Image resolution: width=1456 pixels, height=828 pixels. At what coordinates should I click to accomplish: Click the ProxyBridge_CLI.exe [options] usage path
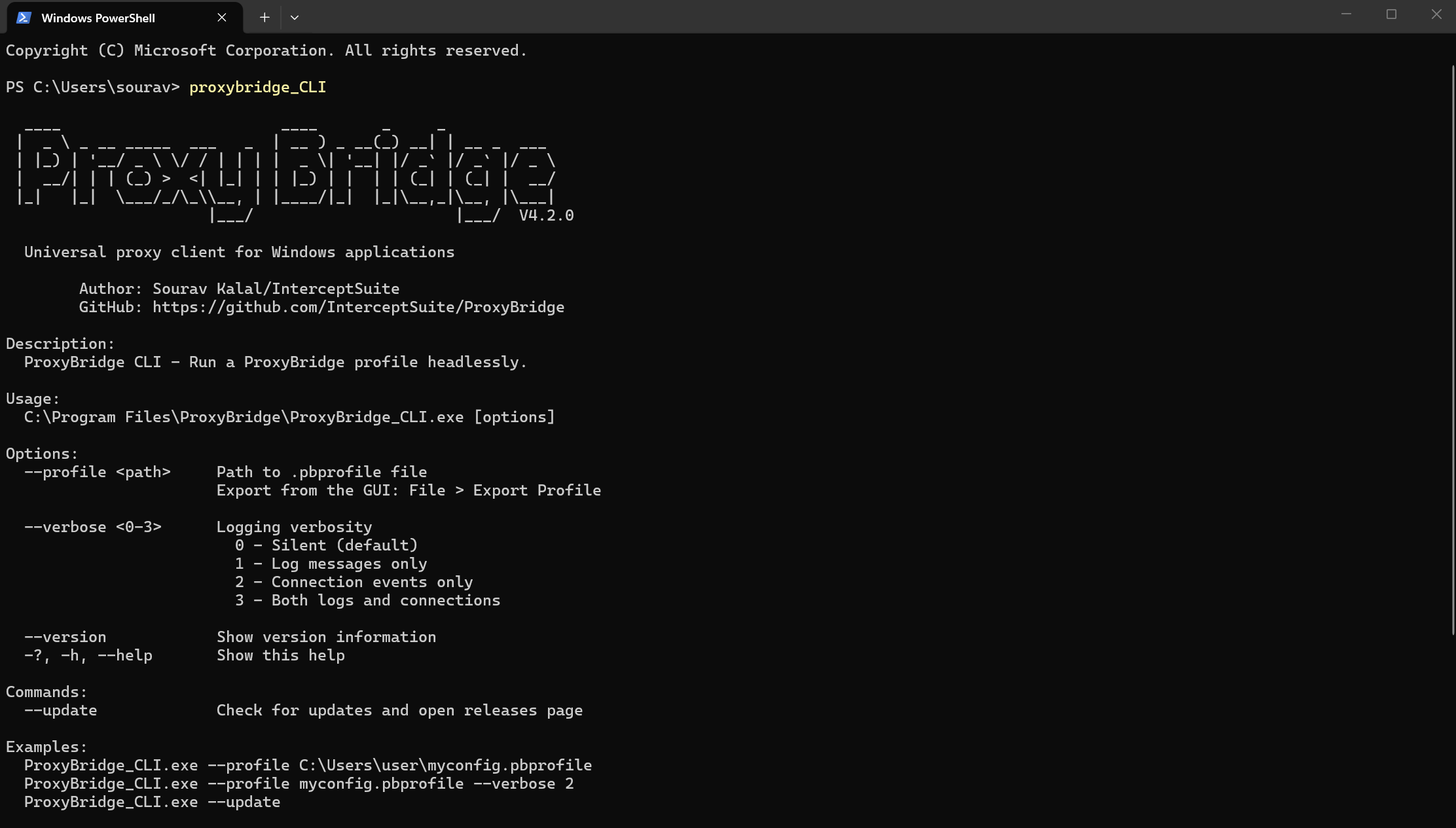pyautogui.click(x=289, y=417)
